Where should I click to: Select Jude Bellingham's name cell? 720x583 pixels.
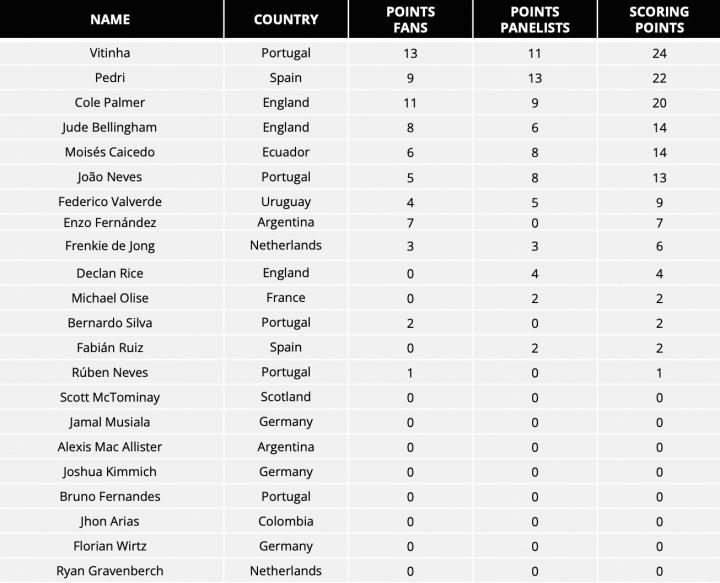[x=110, y=128]
